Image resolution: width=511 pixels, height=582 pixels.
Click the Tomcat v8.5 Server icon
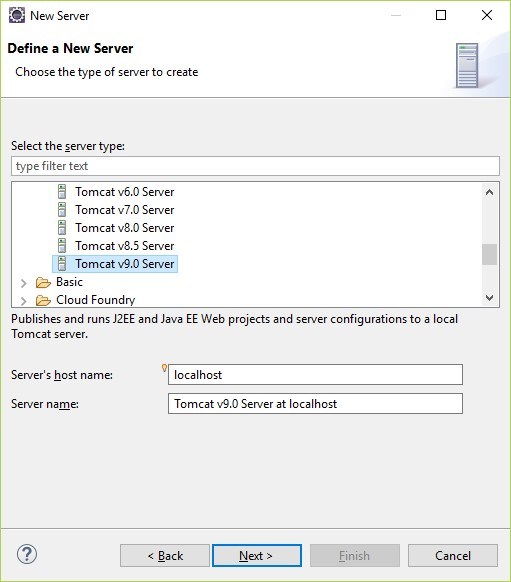62,246
